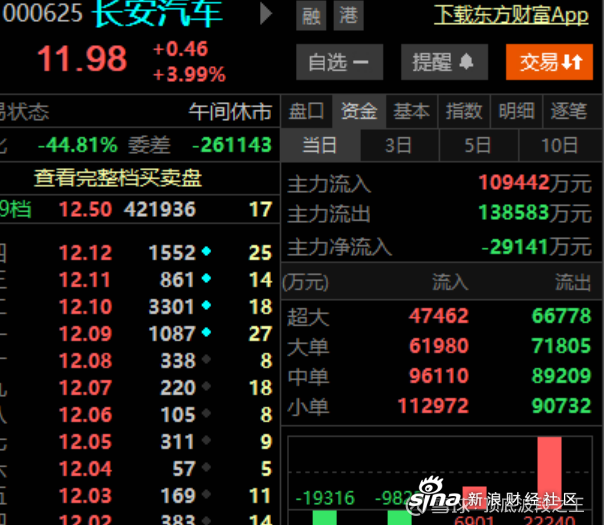Select the 12.04 ask price row
This screenshot has width=604, height=525.
coord(139,468)
